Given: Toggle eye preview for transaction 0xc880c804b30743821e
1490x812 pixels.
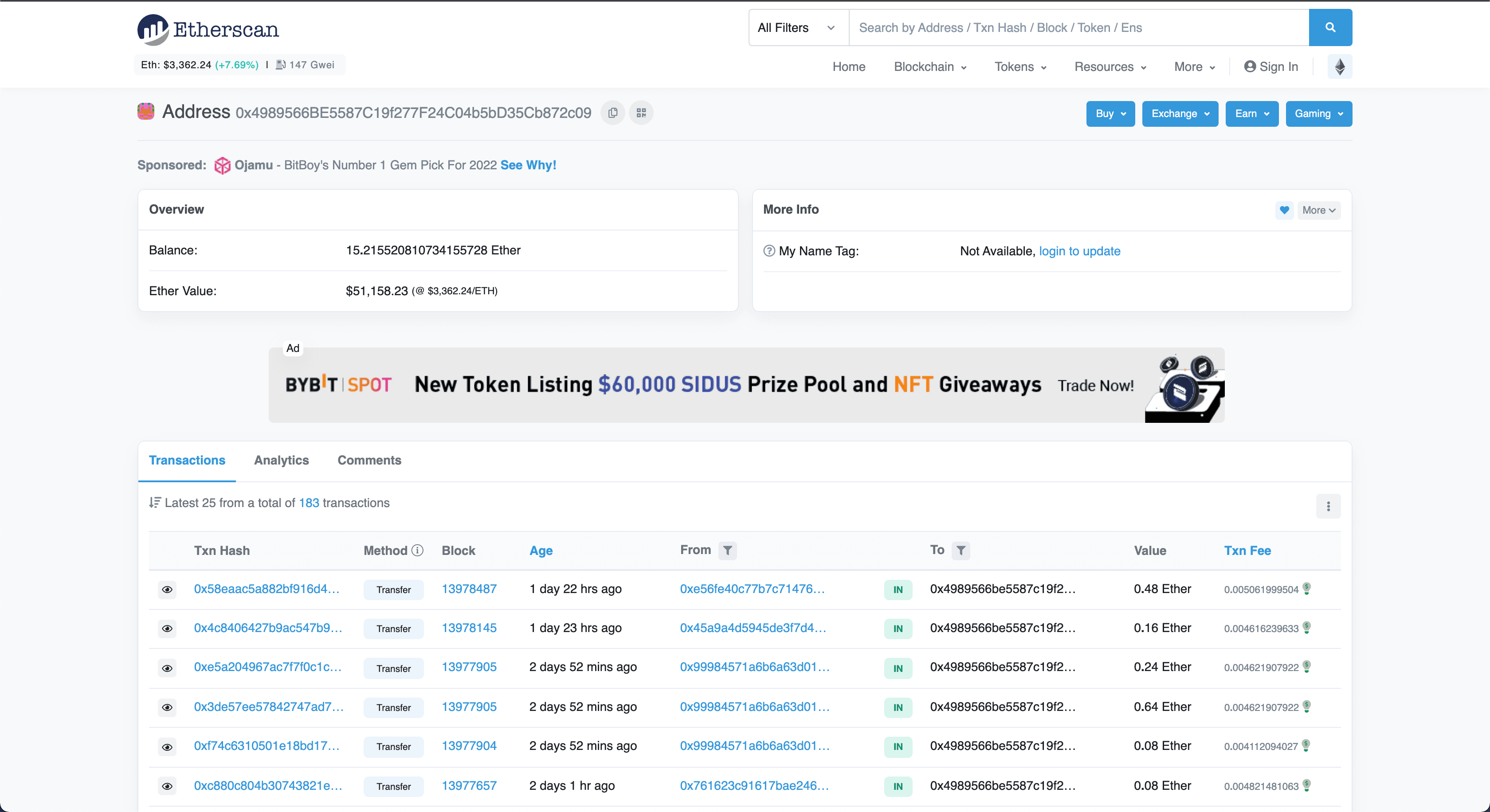Looking at the screenshot, I should click(167, 786).
